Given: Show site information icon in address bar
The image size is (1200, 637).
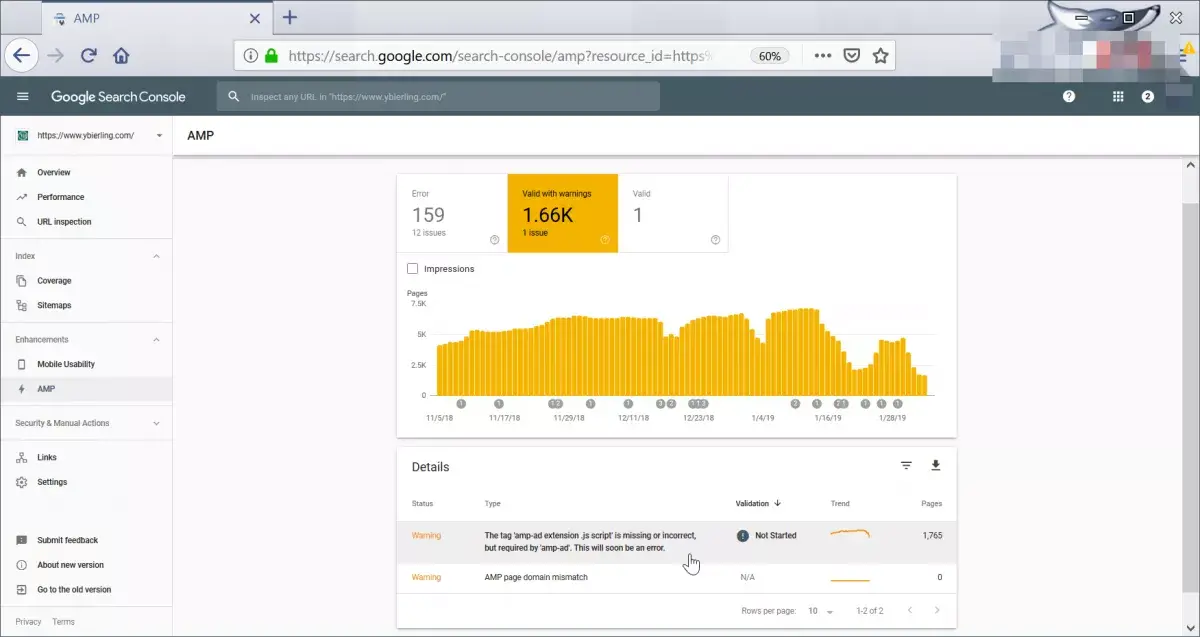Looking at the screenshot, I should click(250, 56).
